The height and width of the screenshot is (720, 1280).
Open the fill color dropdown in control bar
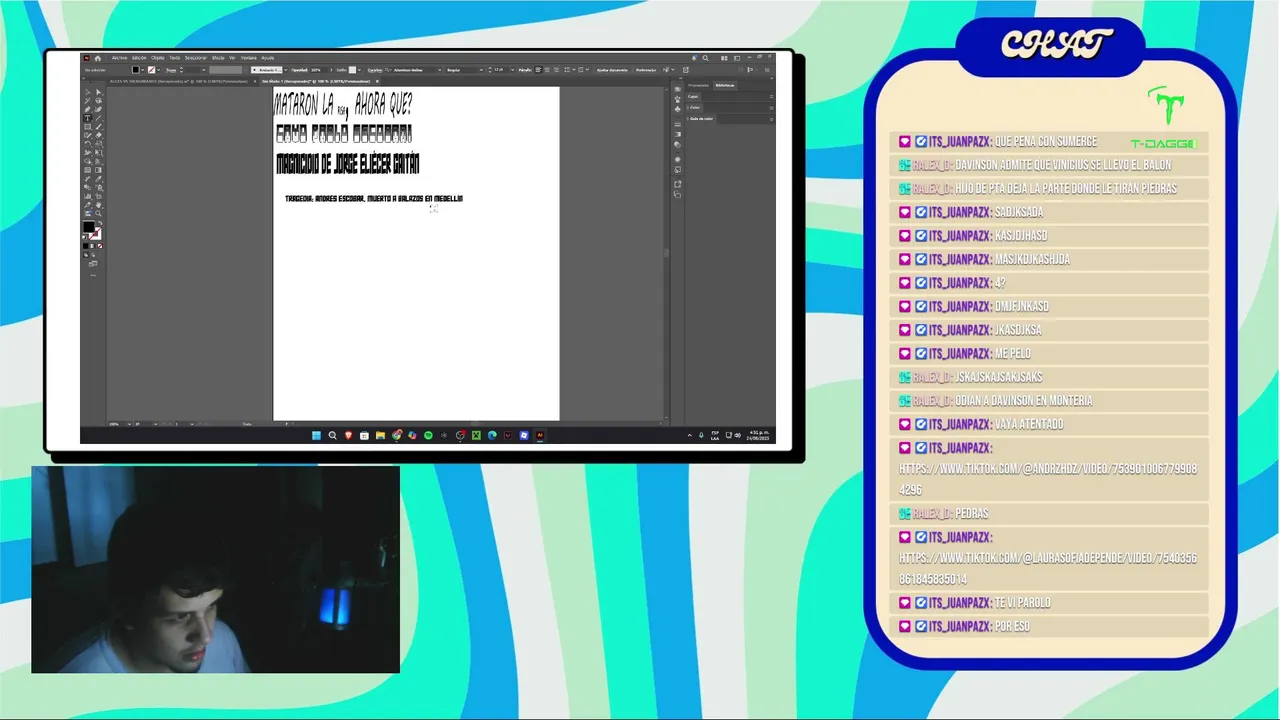click(x=143, y=70)
